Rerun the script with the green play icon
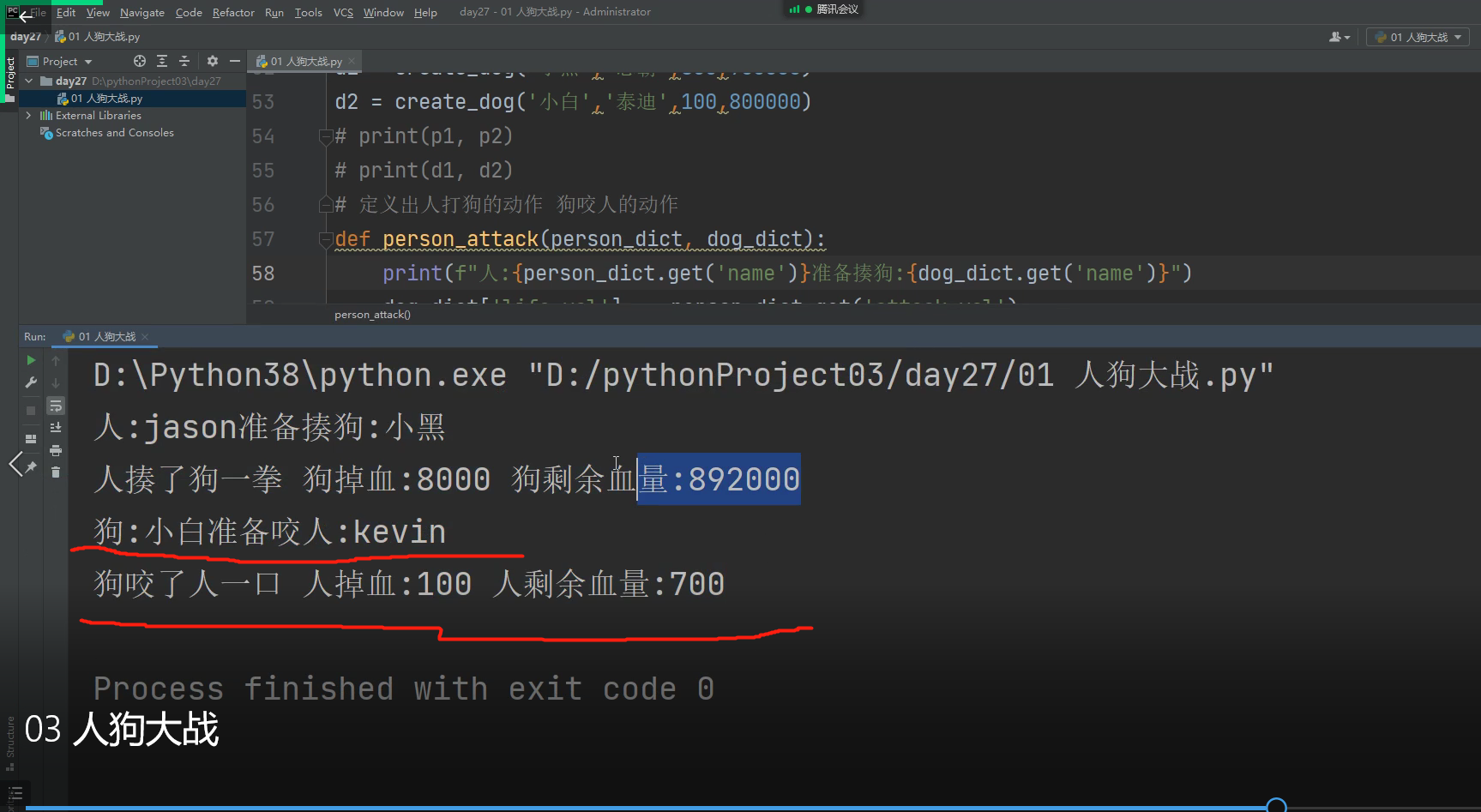The image size is (1481, 812). pos(31,360)
